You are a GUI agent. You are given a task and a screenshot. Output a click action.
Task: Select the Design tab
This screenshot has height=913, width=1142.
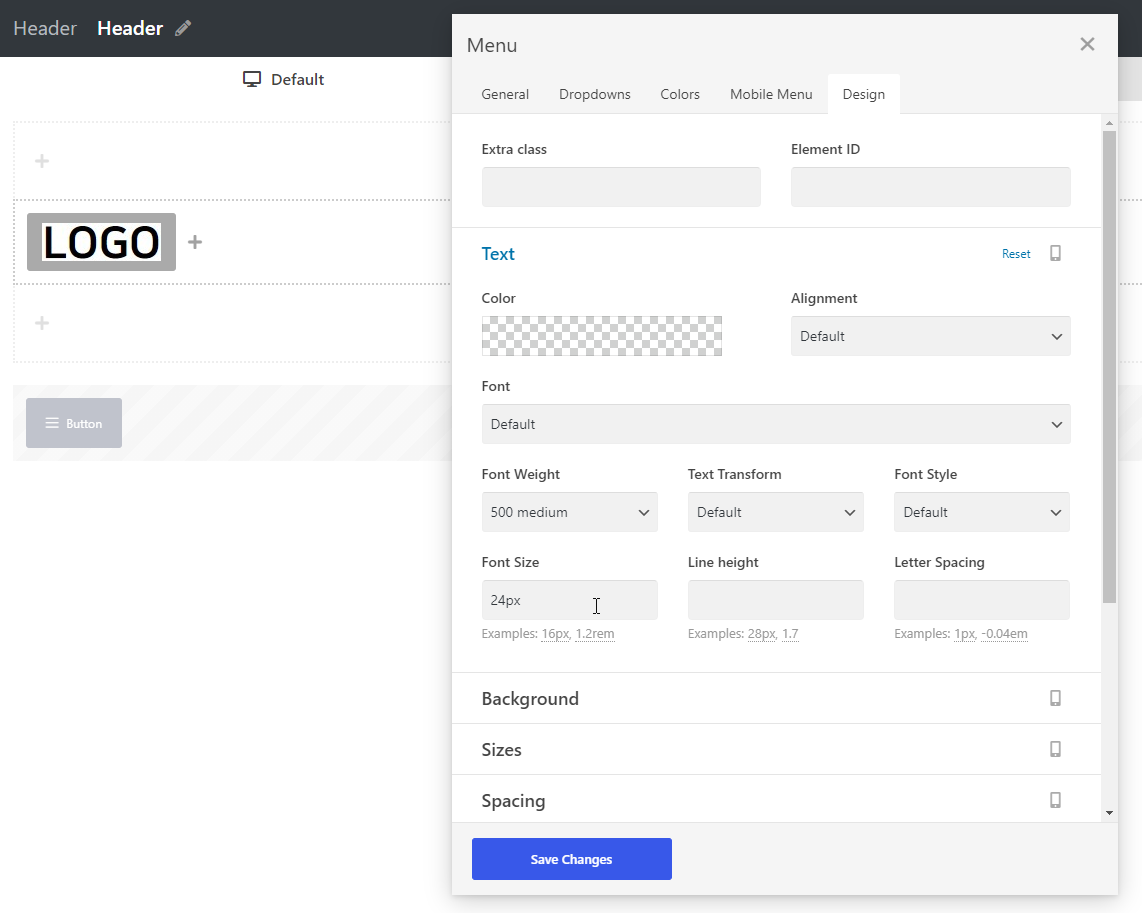864,94
